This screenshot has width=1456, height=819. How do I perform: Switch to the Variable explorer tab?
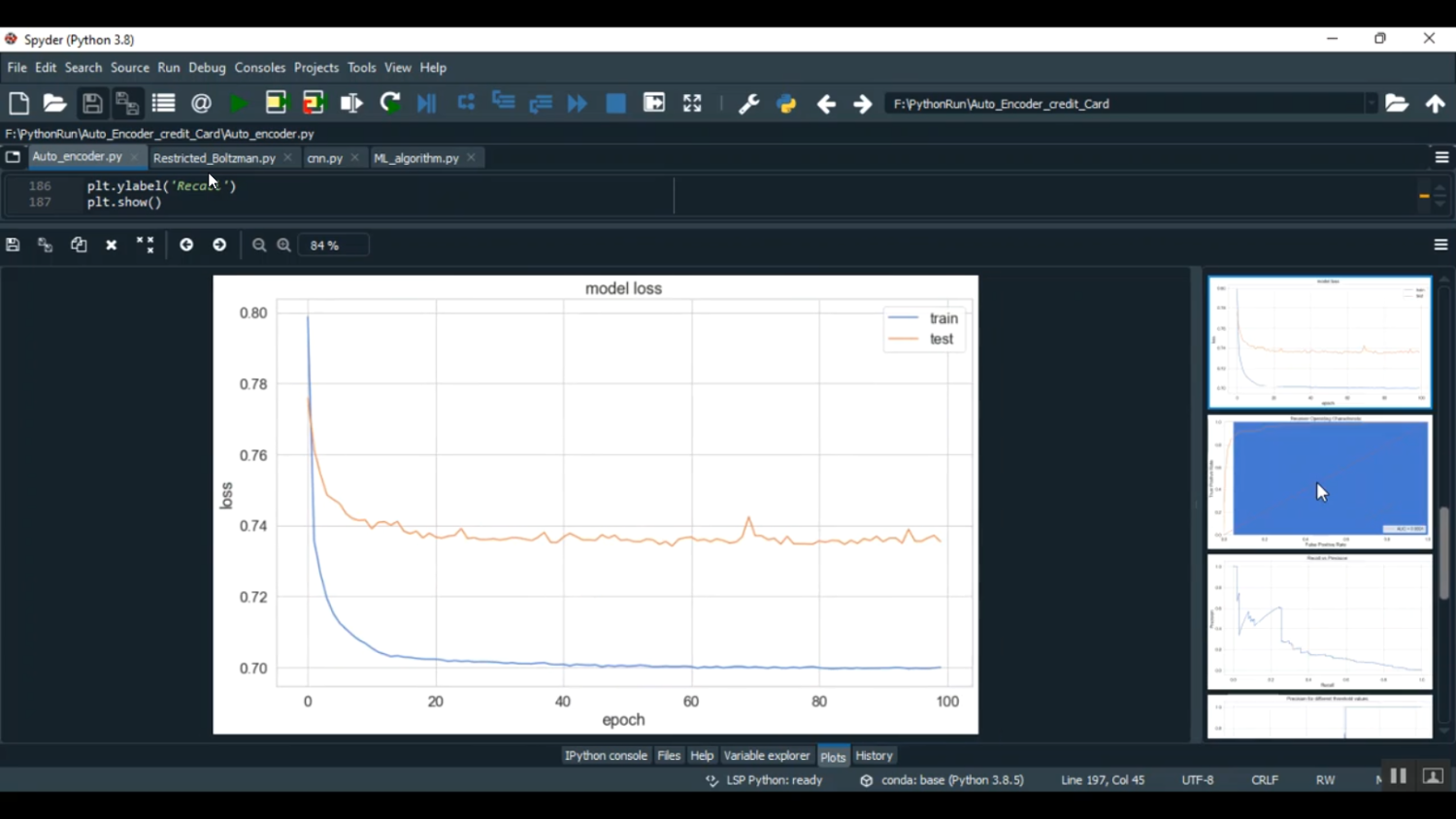(766, 756)
